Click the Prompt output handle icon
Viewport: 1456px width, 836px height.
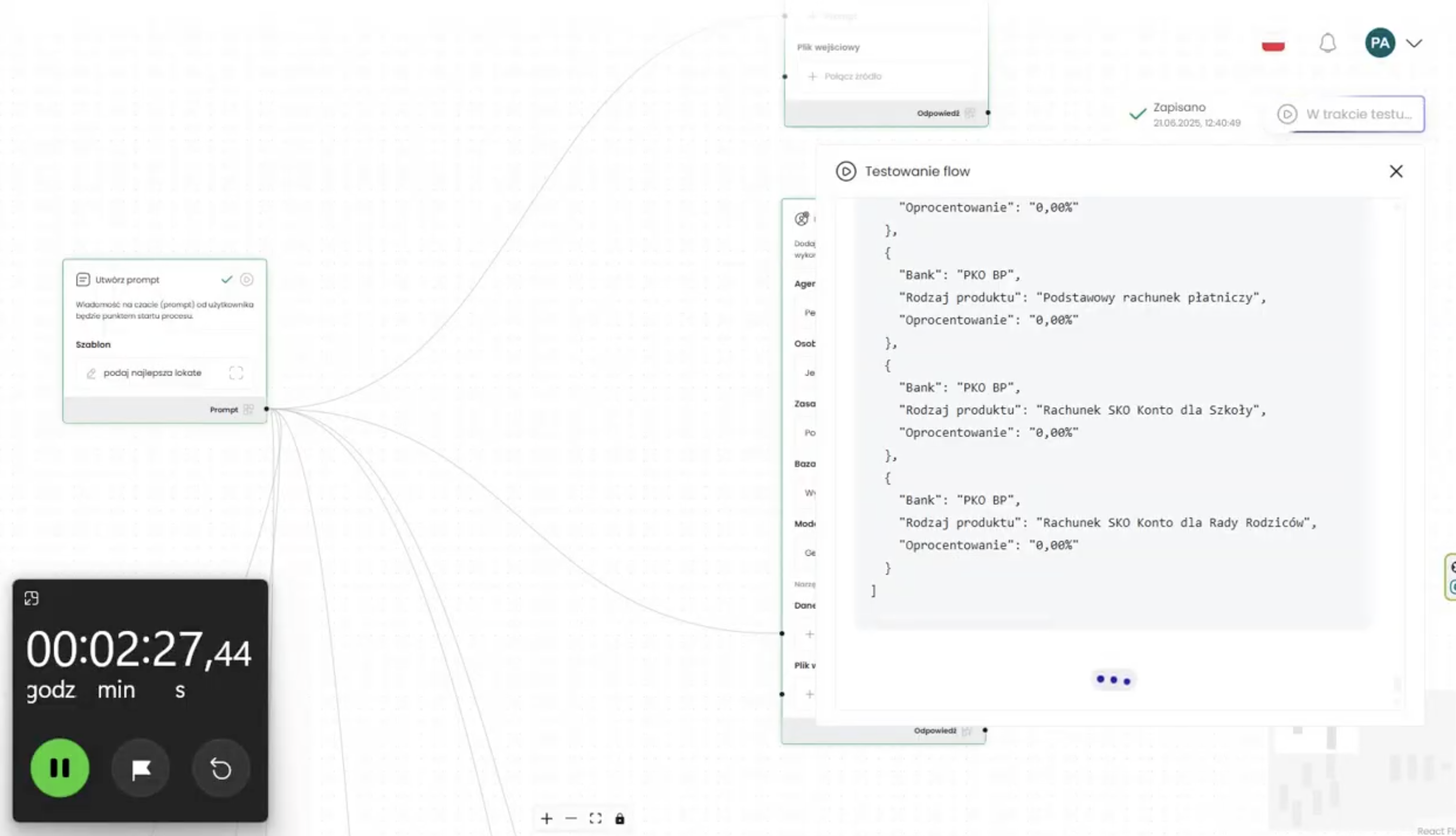point(249,409)
